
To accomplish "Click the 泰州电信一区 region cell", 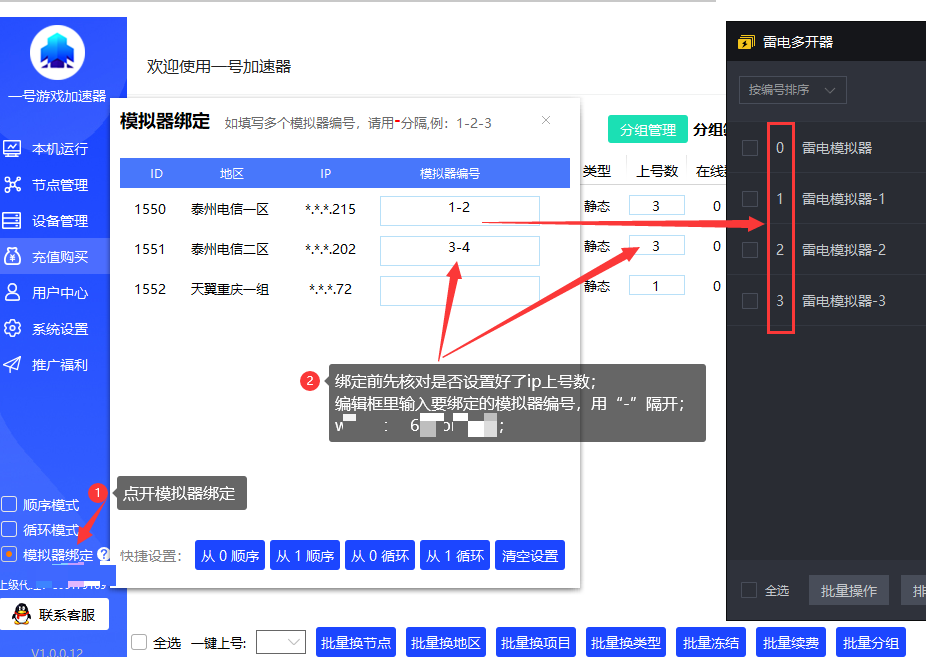I will [x=229, y=209].
